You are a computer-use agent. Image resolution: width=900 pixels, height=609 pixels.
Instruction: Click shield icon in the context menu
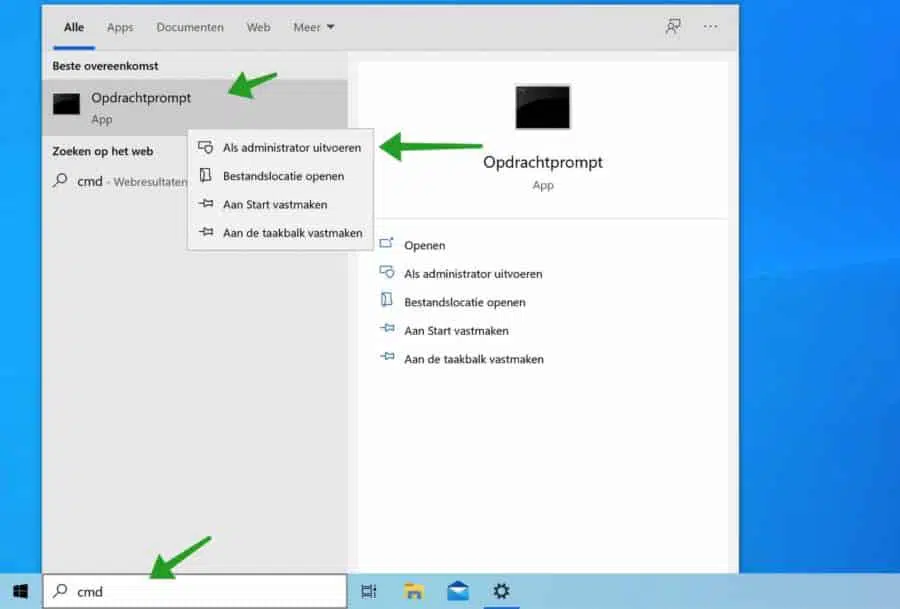coord(205,147)
